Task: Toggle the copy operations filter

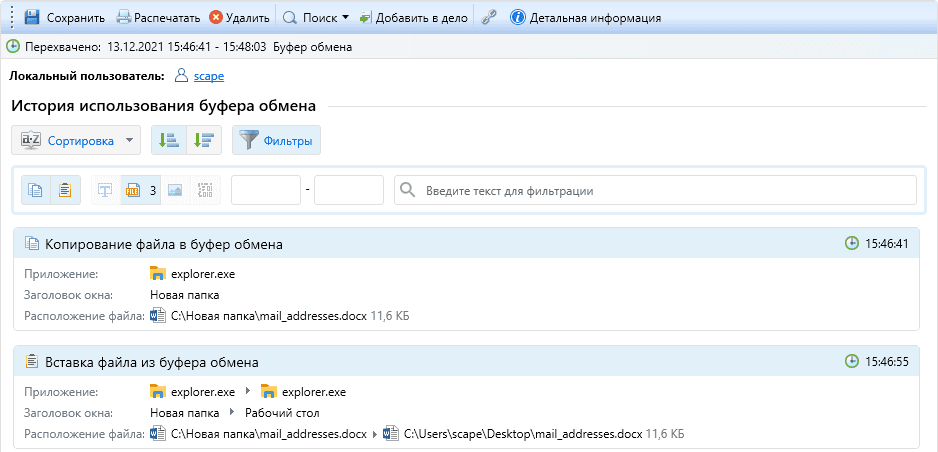Action: coord(37,190)
